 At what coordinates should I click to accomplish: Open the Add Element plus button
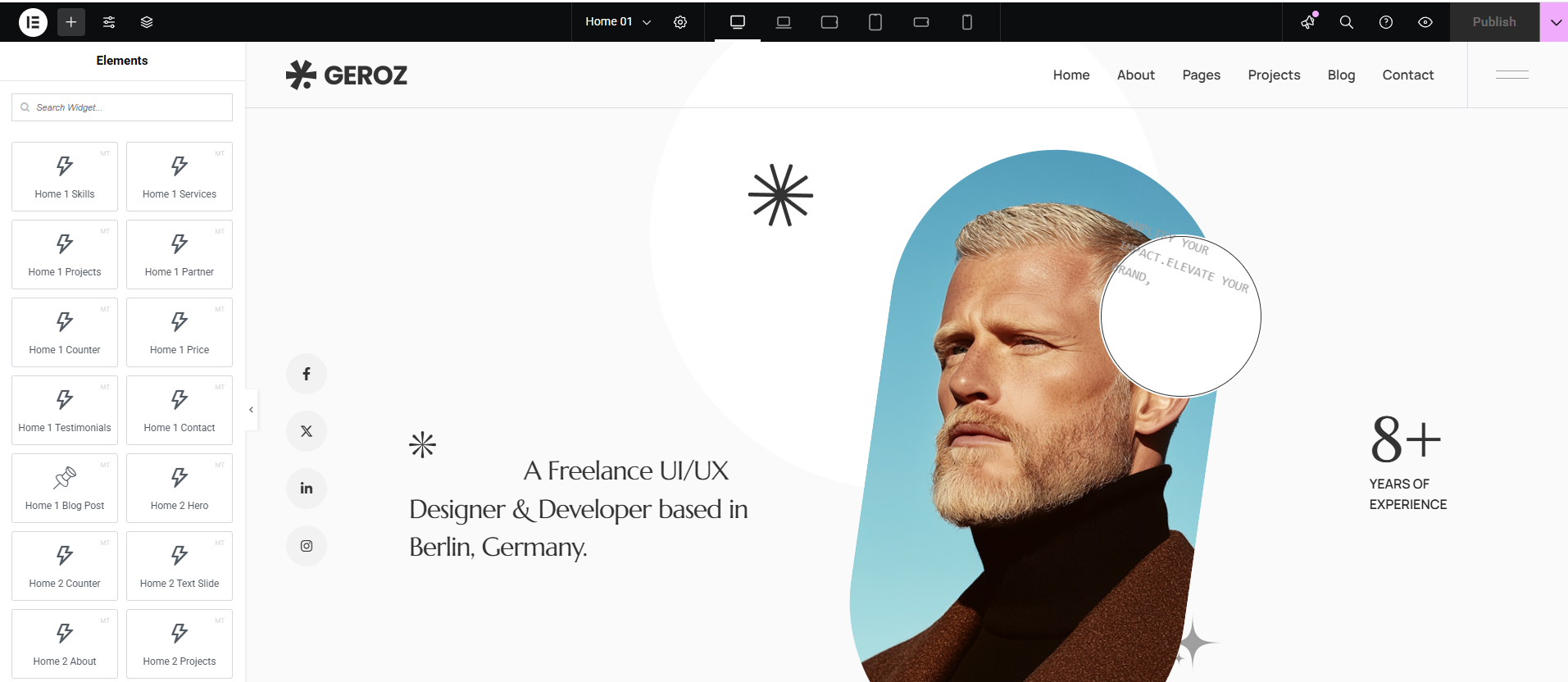[71, 22]
